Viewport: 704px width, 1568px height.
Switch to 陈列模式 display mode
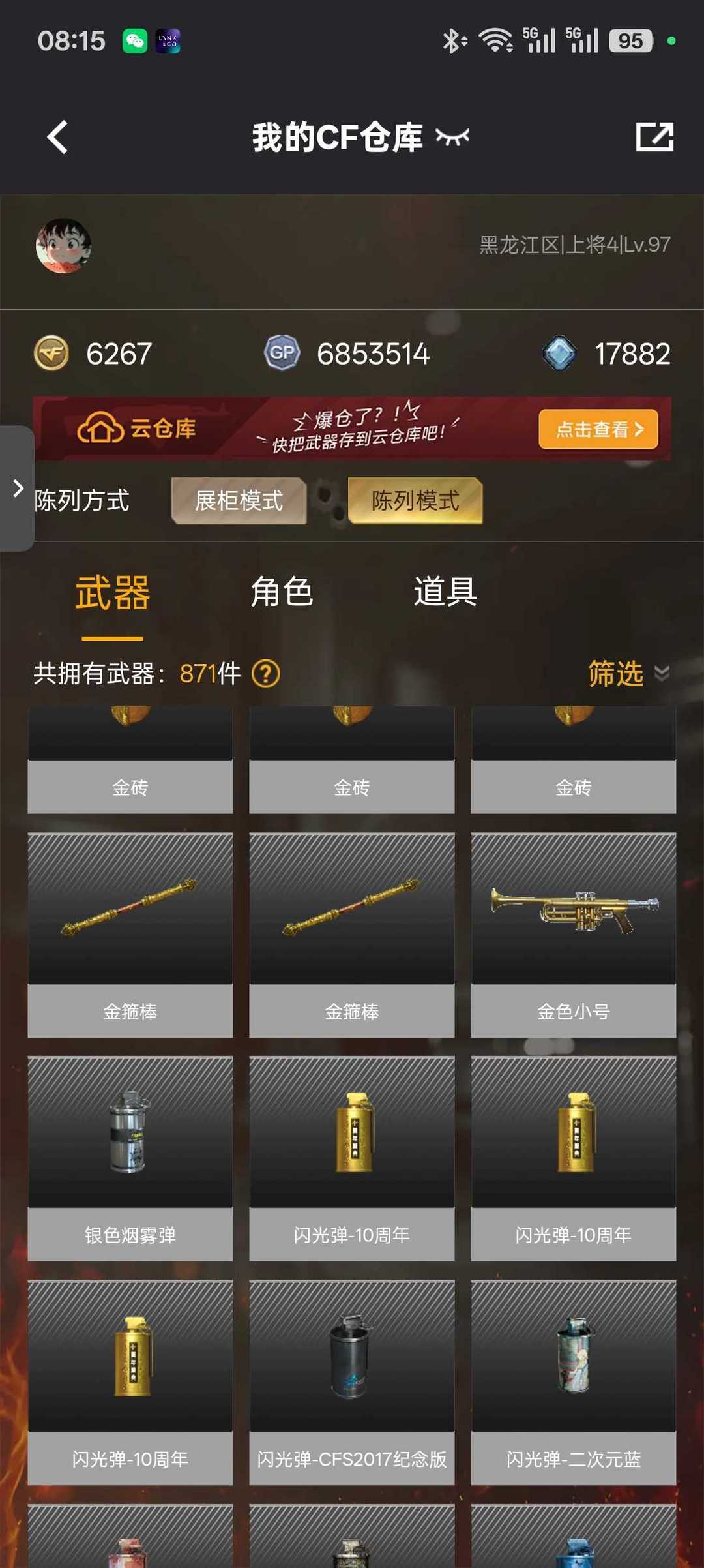coord(415,500)
